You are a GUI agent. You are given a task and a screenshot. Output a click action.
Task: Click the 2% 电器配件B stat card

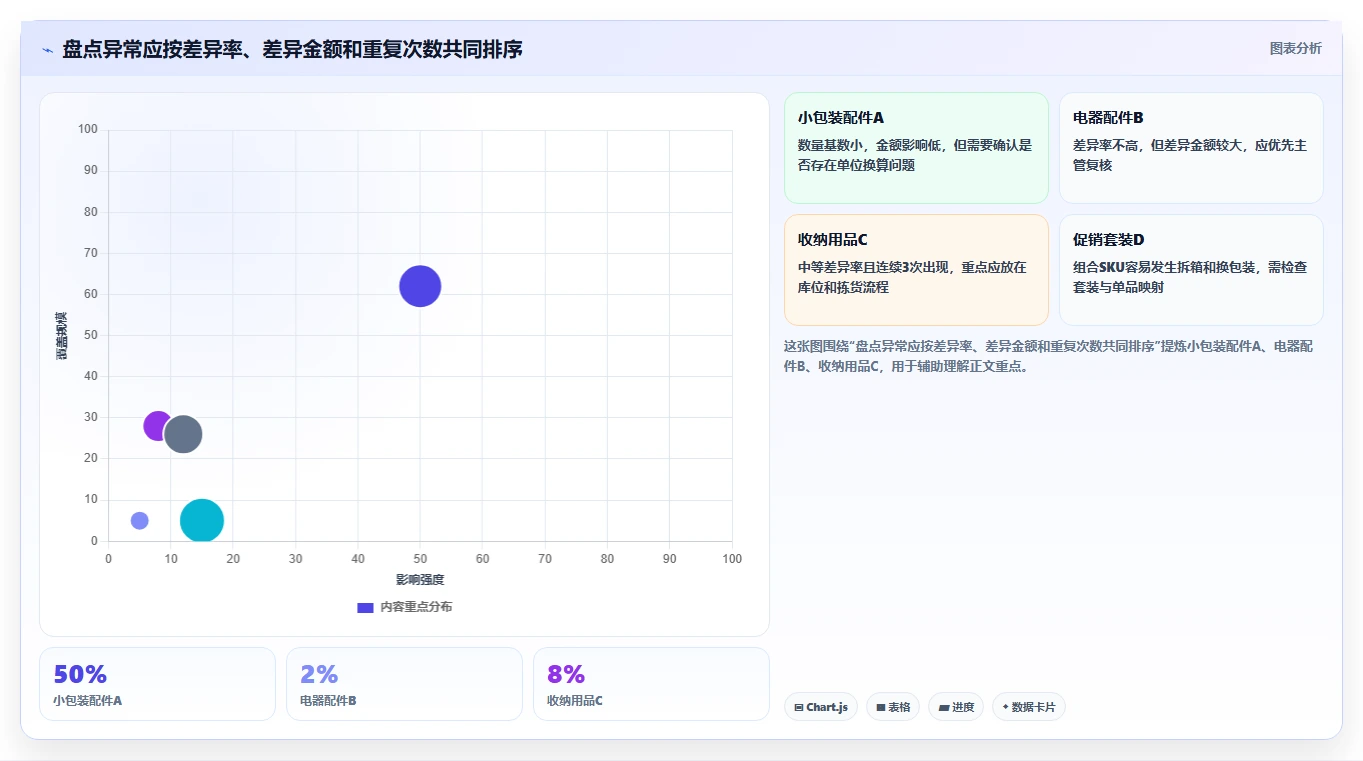[404, 684]
